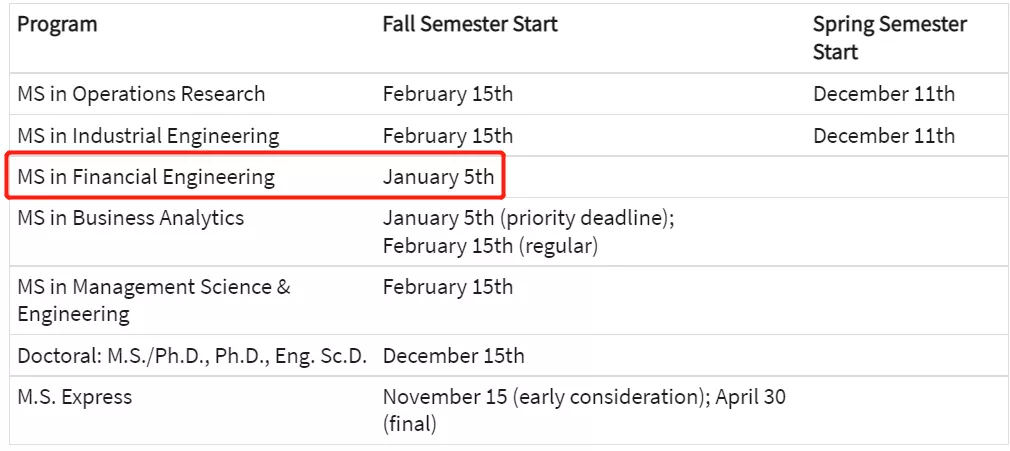The width and height of the screenshot is (1010, 451).
Task: Click Industrial Engineering February 15th deadline
Action: click(x=447, y=136)
